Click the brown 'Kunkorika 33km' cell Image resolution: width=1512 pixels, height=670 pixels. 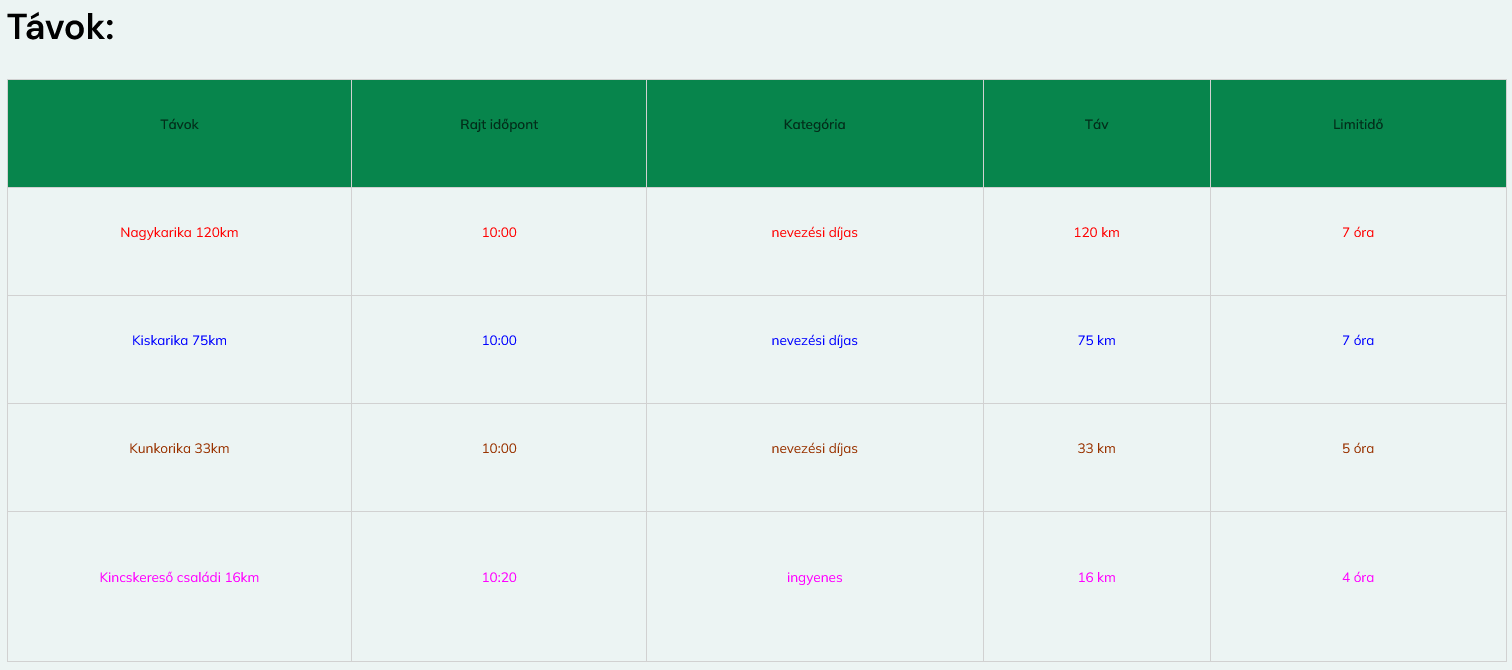coord(179,449)
